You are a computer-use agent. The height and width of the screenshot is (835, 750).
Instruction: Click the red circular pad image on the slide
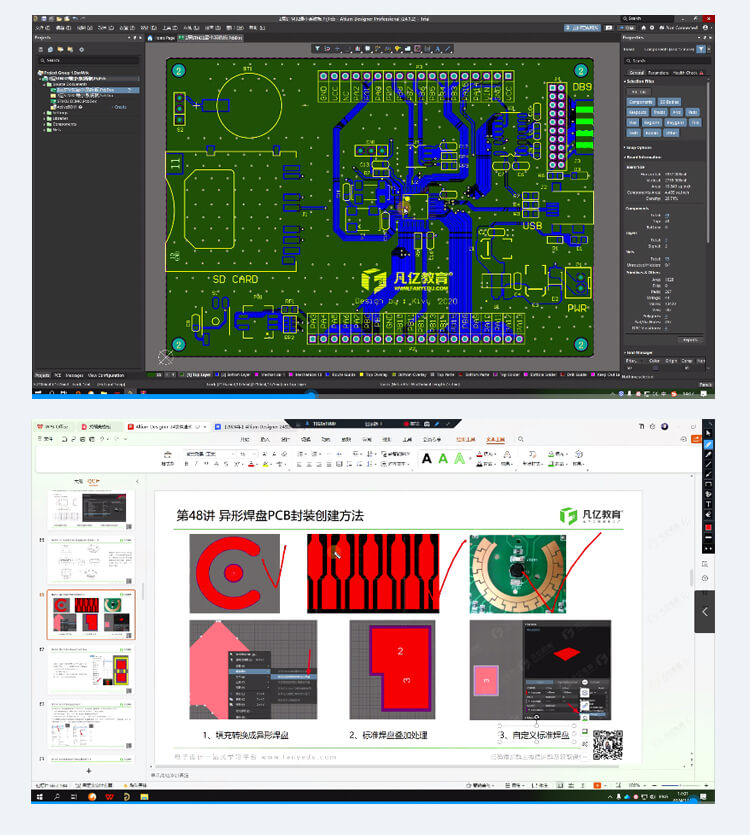pyautogui.click(x=234, y=574)
